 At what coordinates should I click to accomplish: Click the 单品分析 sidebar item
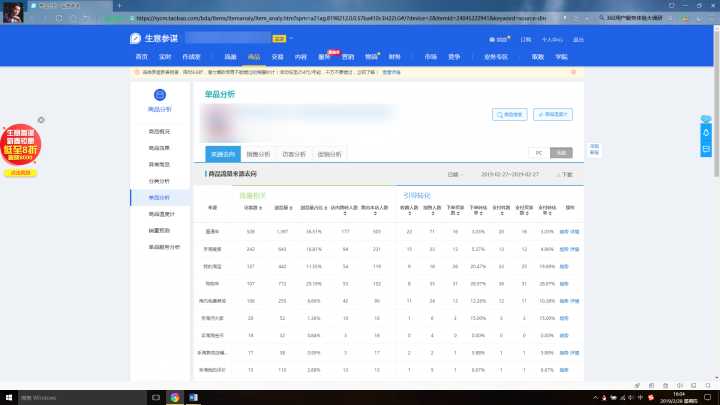click(x=160, y=198)
